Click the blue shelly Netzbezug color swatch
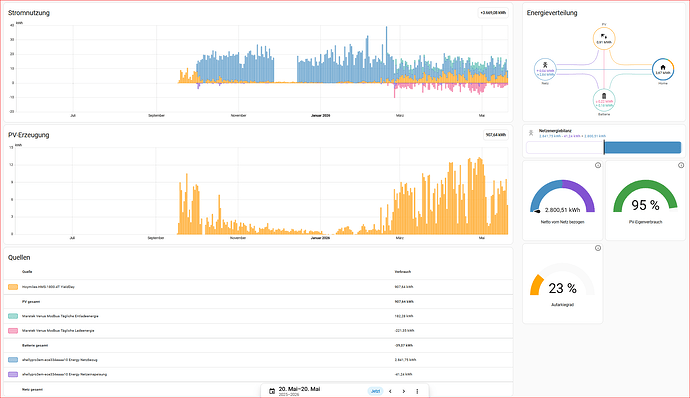Screen dimensions: 690x398 [13, 360]
